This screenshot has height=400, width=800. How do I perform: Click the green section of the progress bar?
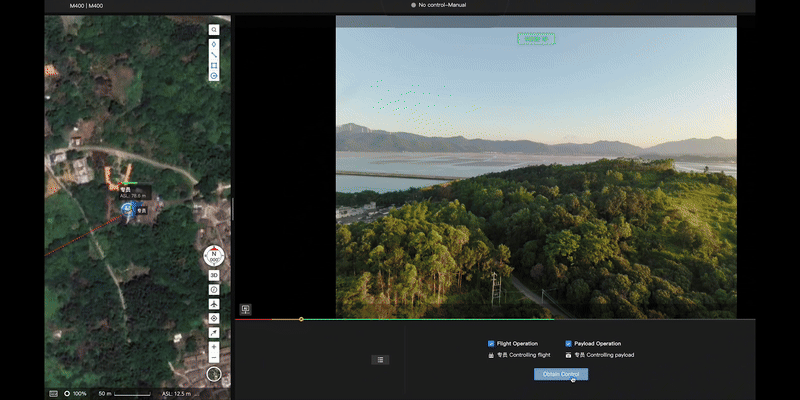(x=429, y=319)
